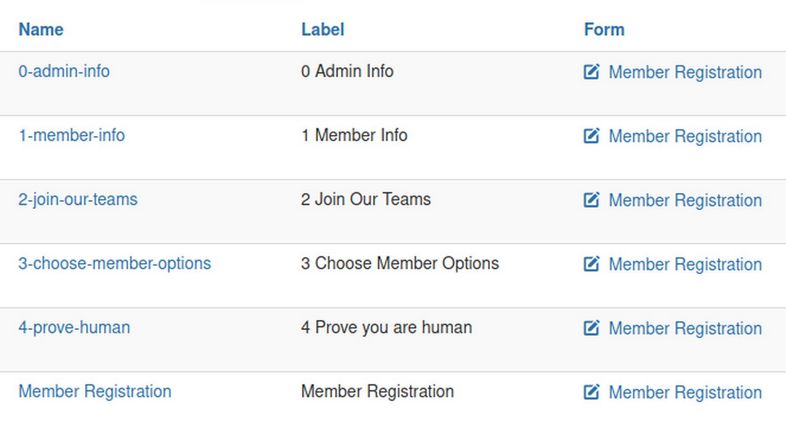Open the 2-join-our-teams group
Screen dimensions: 786x427
tap(78, 199)
